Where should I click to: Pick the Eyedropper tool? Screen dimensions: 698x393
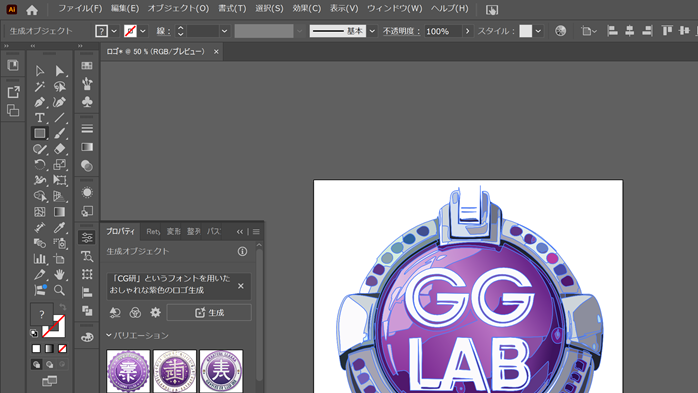[x=59, y=227]
